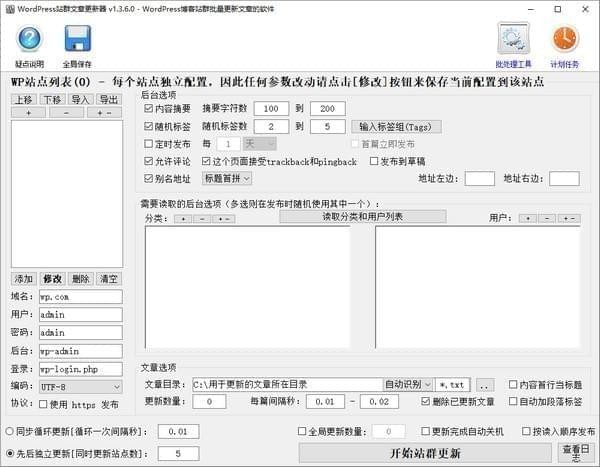The width and height of the screenshot is (600, 467).
Task: Click the 每篇间隔秒 minimum field 0.01
Action: (x=325, y=402)
